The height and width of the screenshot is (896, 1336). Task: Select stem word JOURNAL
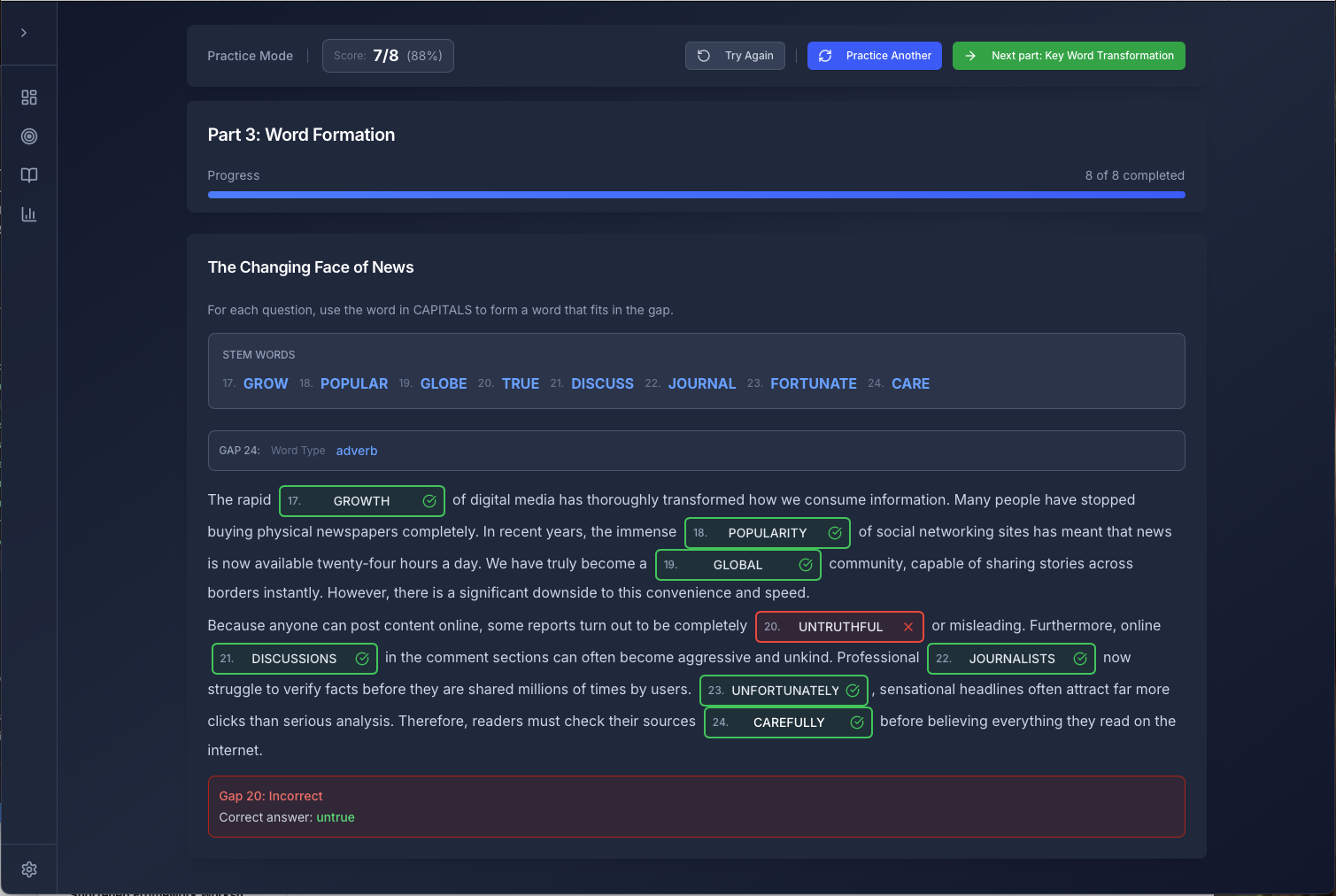[x=702, y=383]
